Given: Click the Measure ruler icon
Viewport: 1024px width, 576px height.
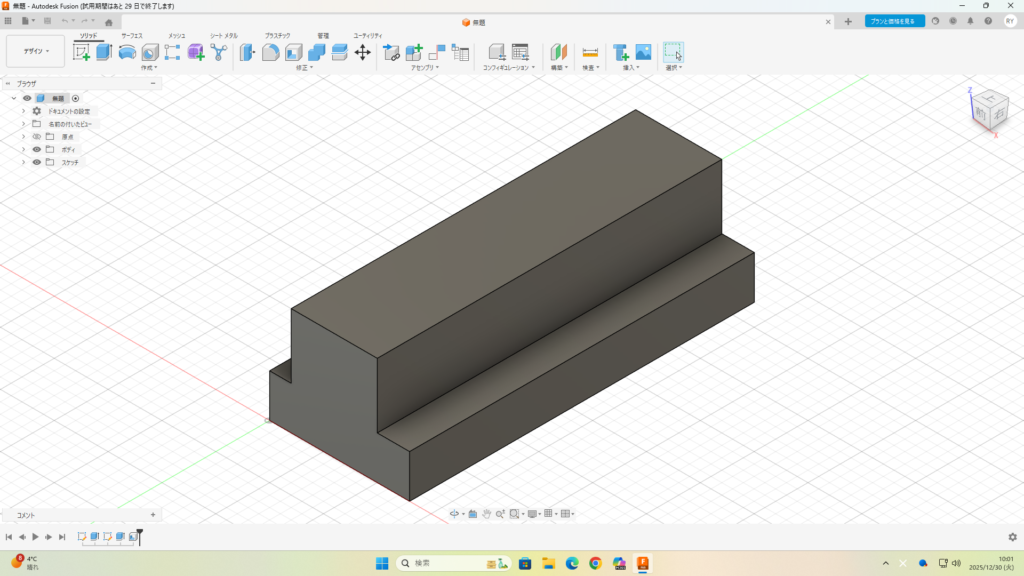Looking at the screenshot, I should coord(590,52).
